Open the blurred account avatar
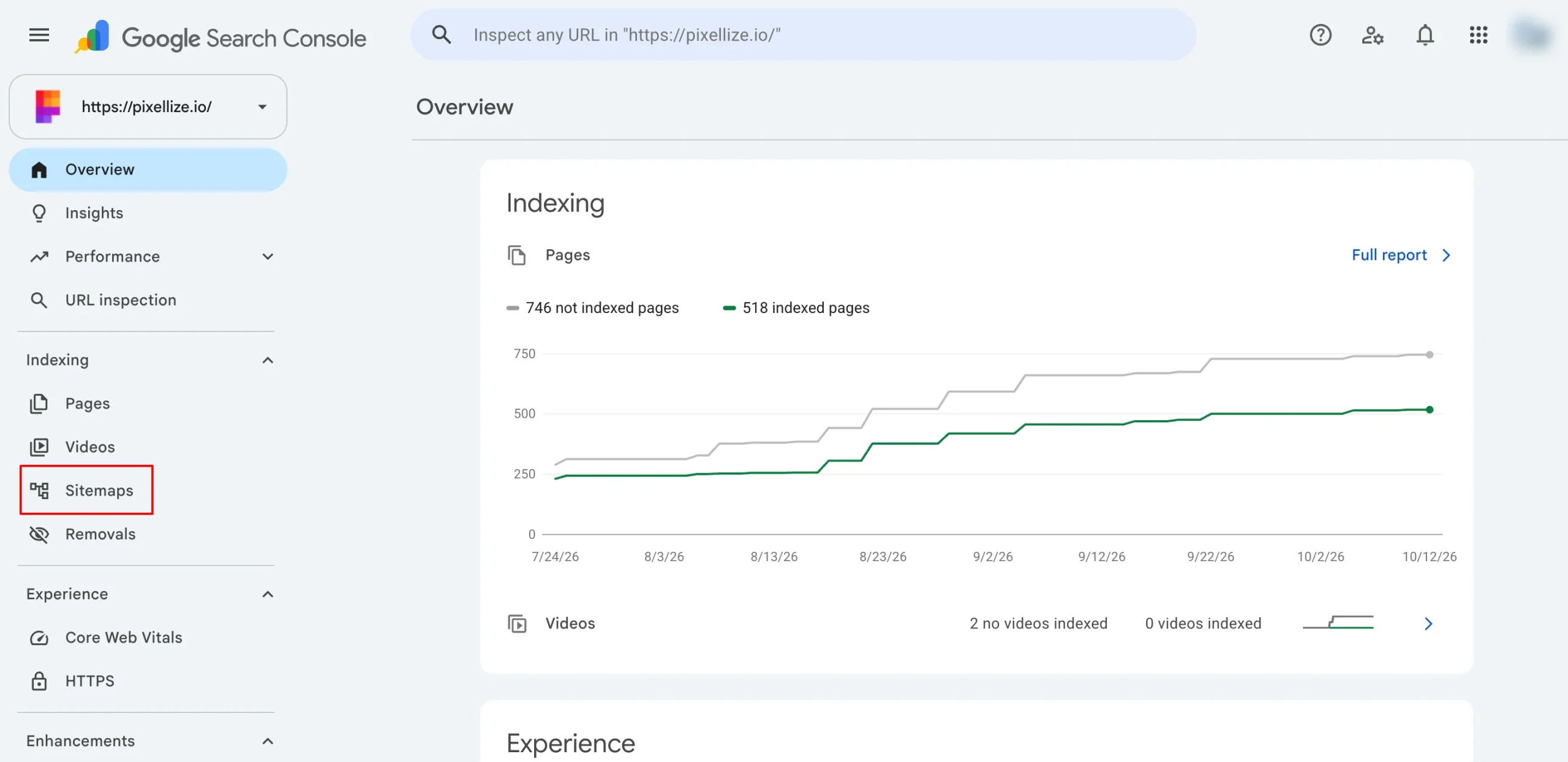Image resolution: width=1568 pixels, height=762 pixels. pos(1532,35)
